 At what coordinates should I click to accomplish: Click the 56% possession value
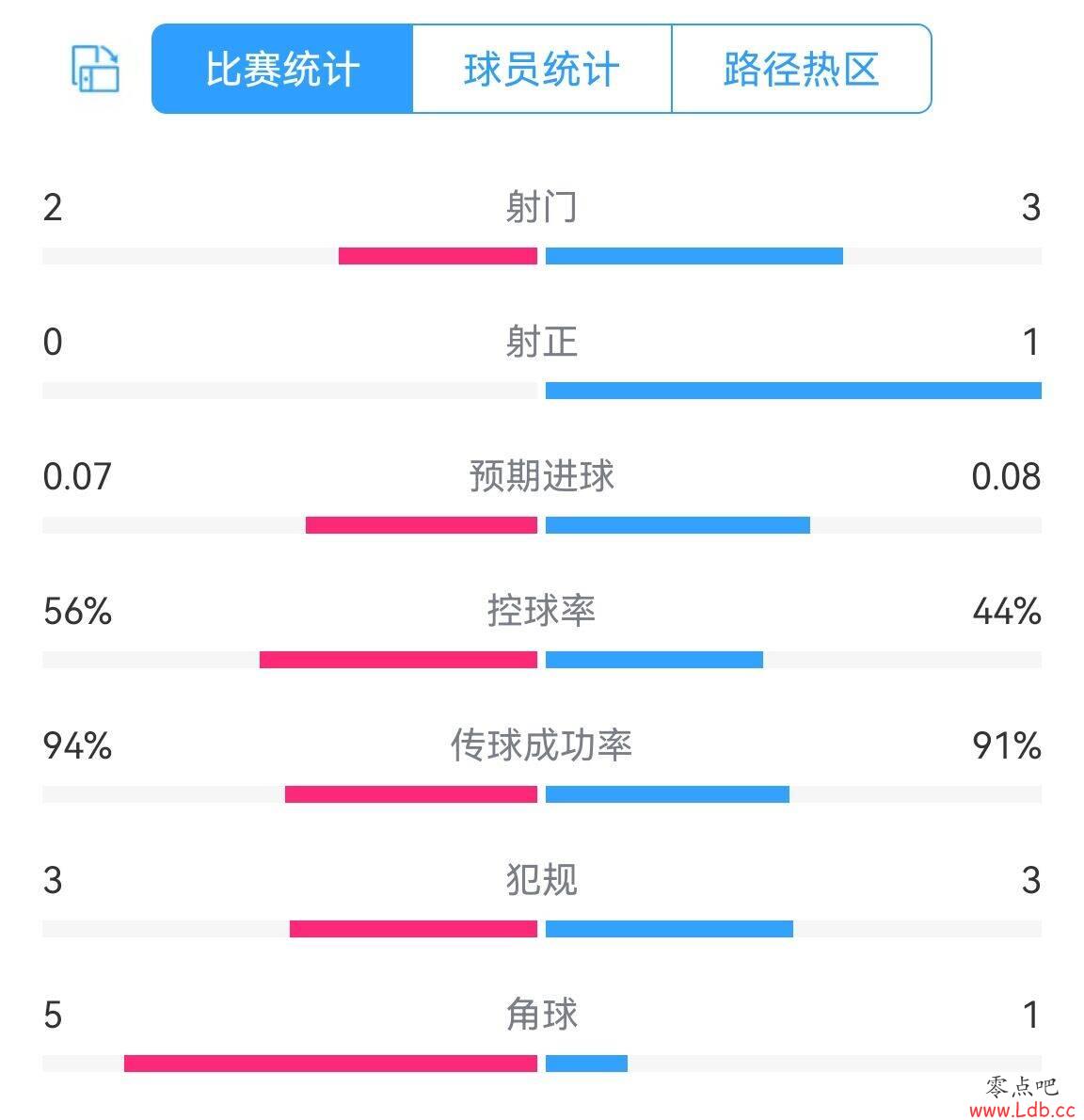(77, 612)
